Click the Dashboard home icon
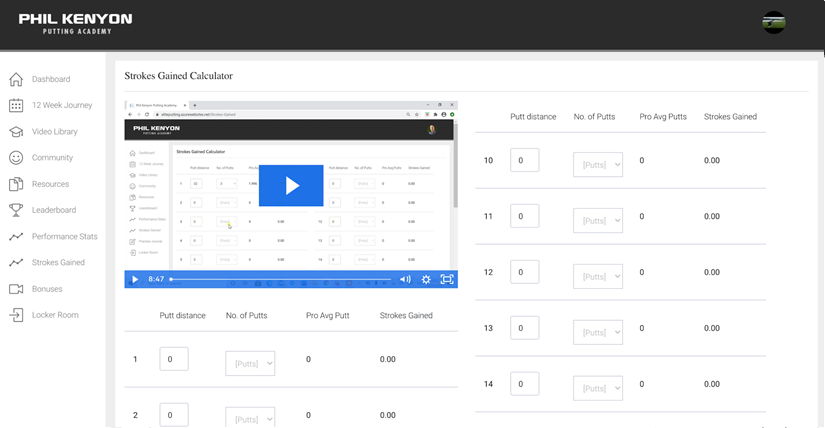 [x=16, y=79]
